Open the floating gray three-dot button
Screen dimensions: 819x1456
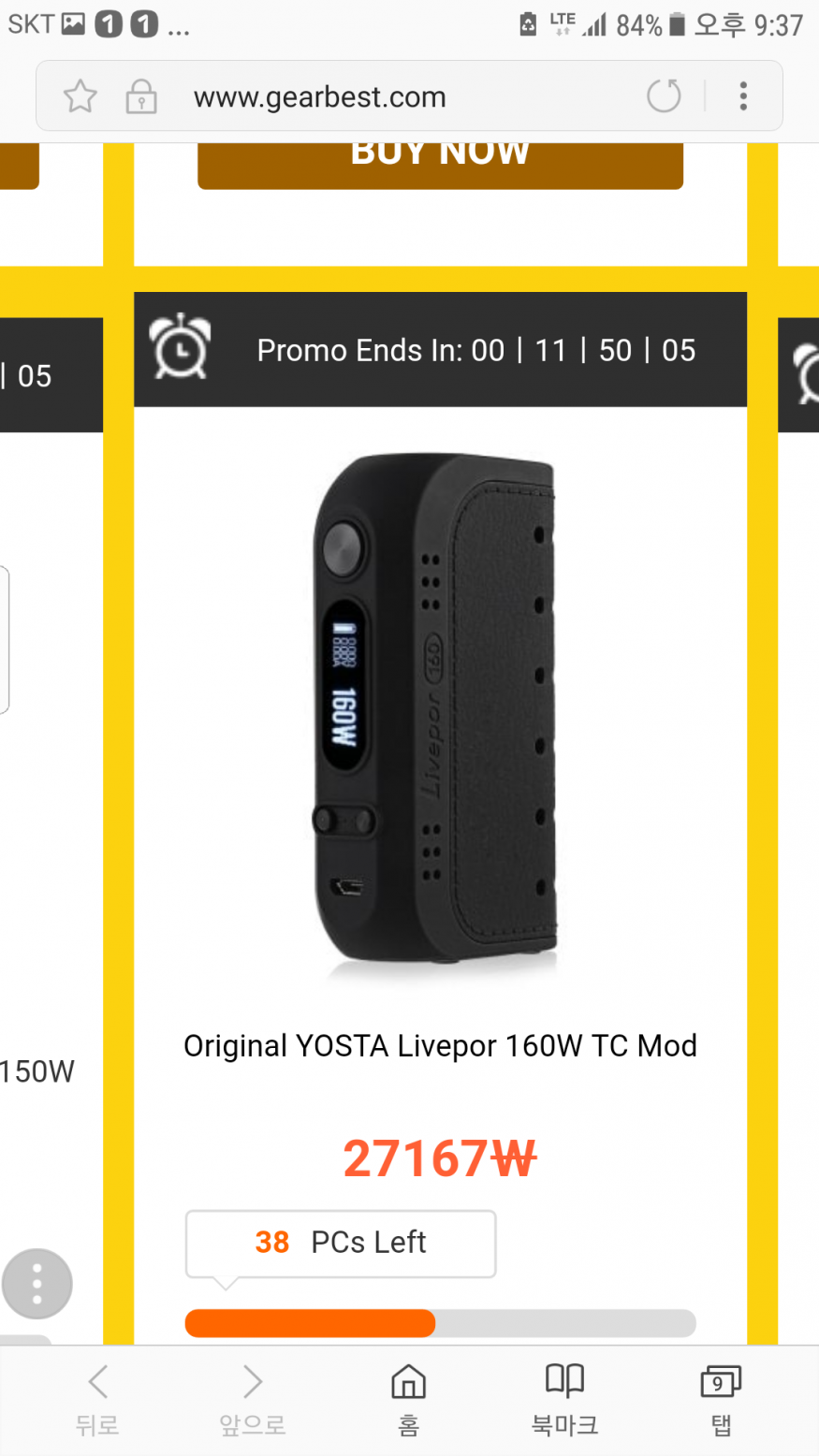[x=37, y=1284]
